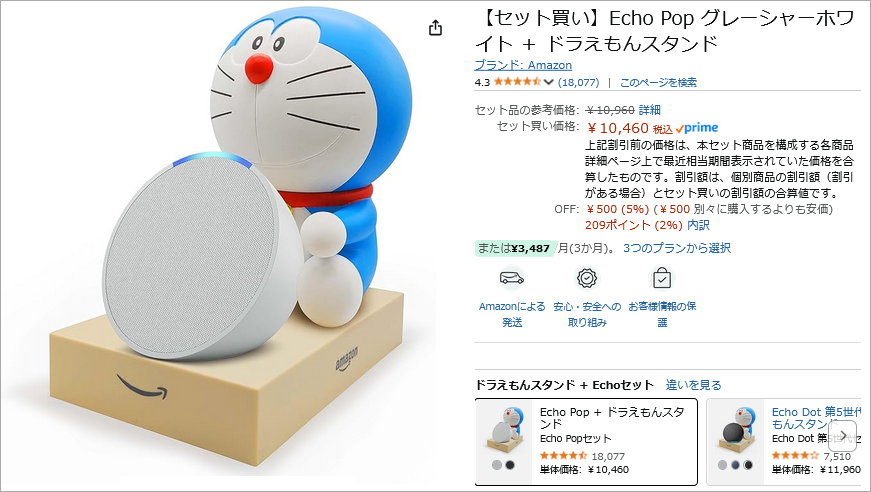Choose the blue swatch for Echo Dot set
The width and height of the screenshot is (871, 492).
pos(735,465)
